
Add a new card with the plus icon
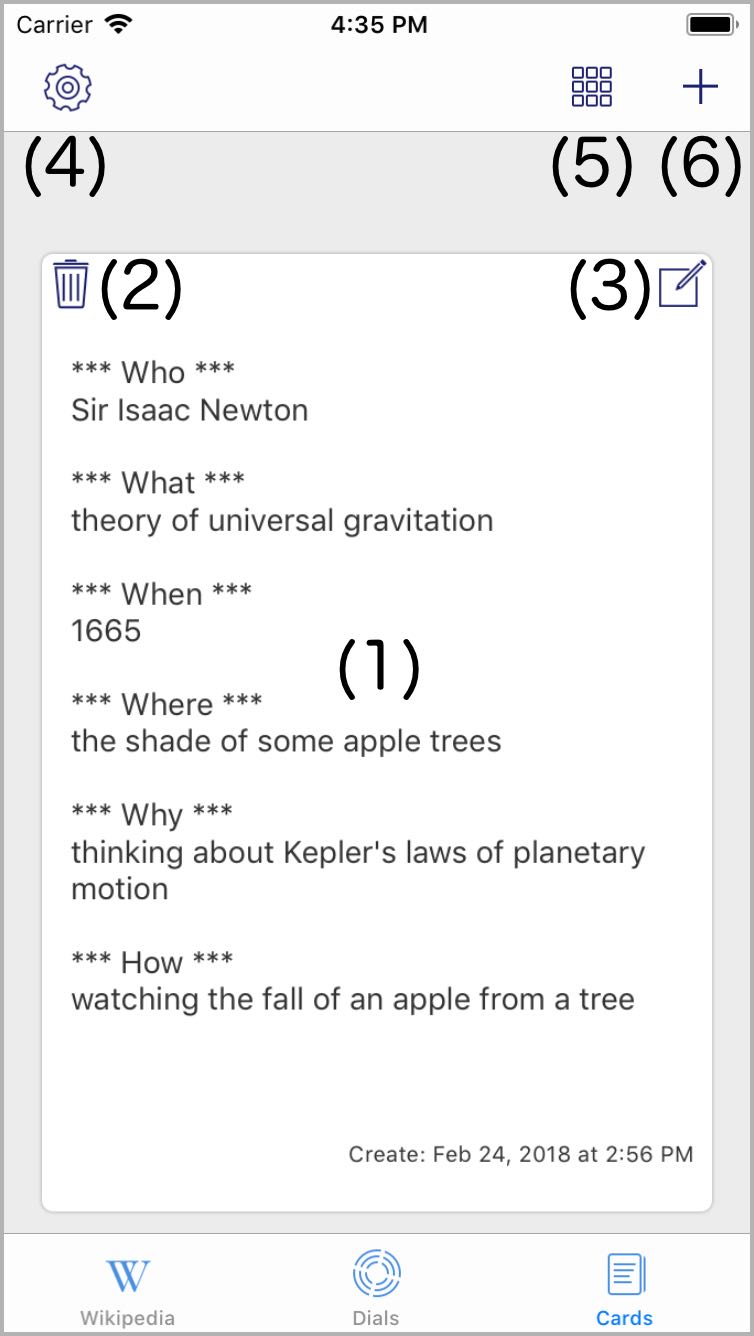coord(700,87)
